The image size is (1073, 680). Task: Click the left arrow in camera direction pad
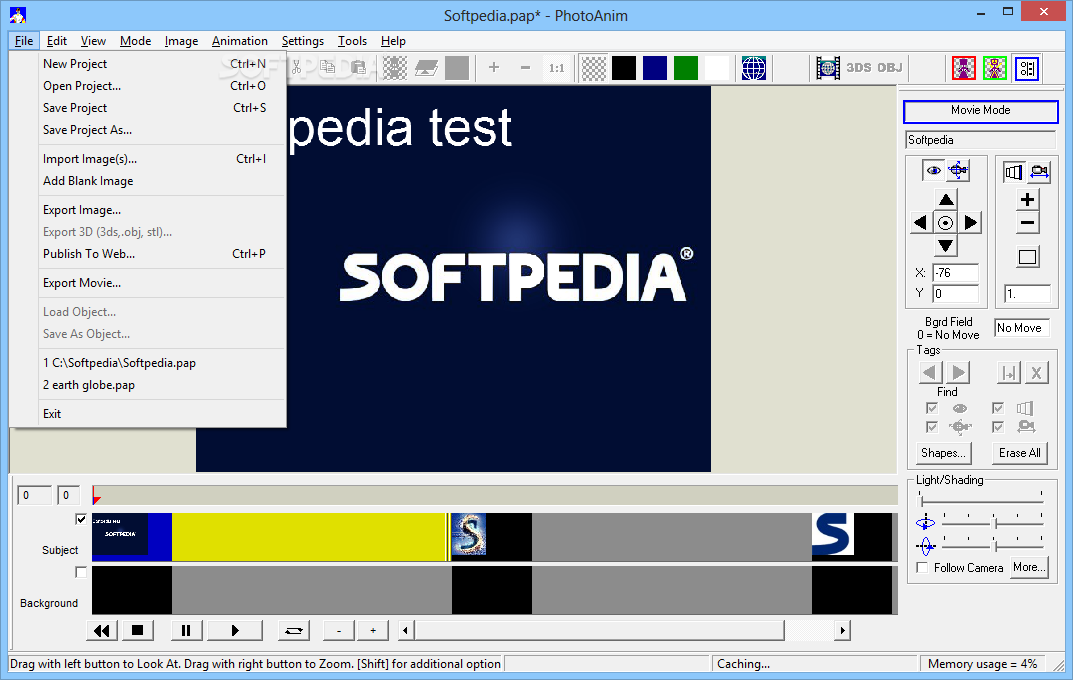(921, 222)
